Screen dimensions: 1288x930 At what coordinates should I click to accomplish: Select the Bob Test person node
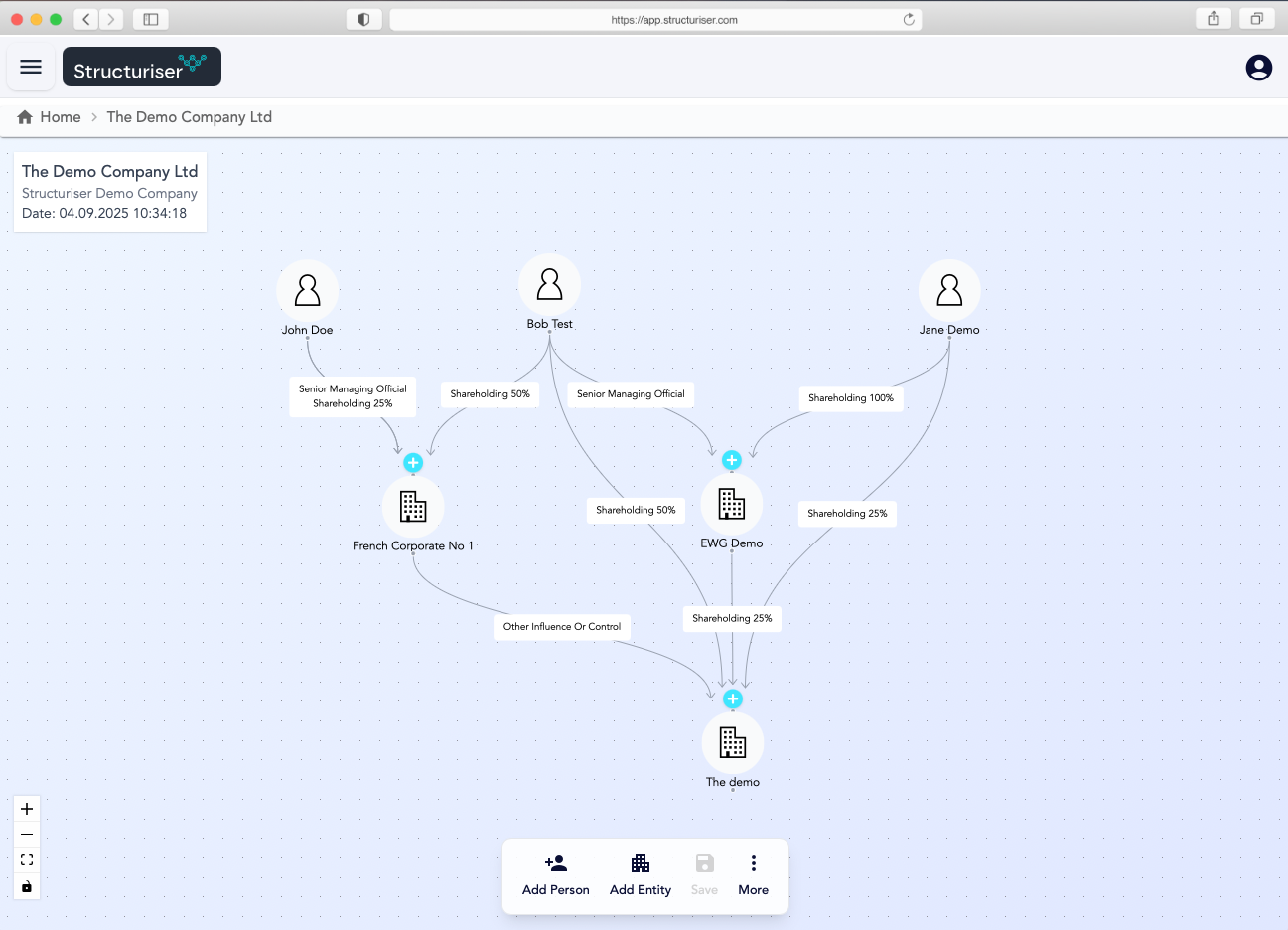click(549, 285)
